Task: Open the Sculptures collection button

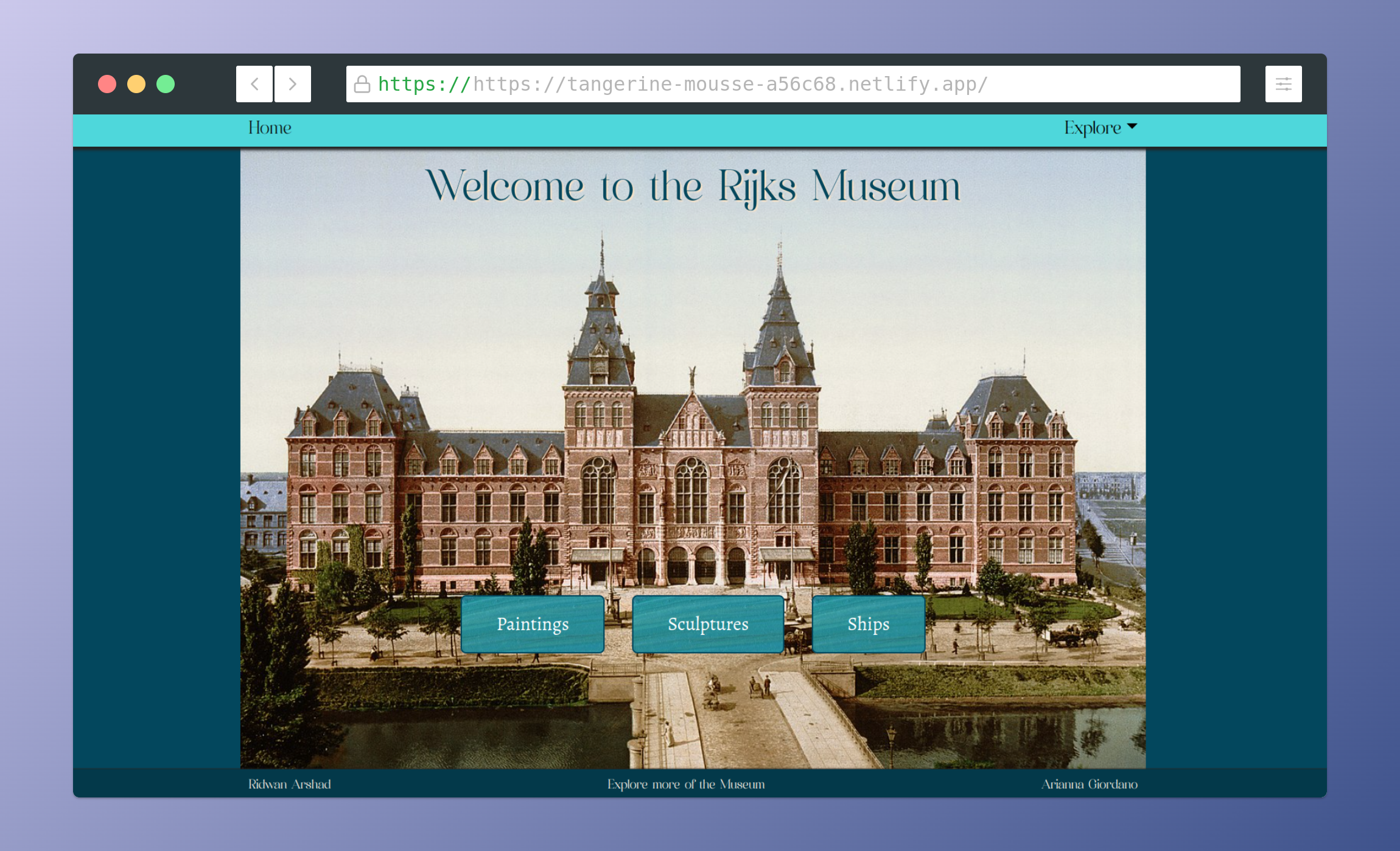Action: pos(708,624)
